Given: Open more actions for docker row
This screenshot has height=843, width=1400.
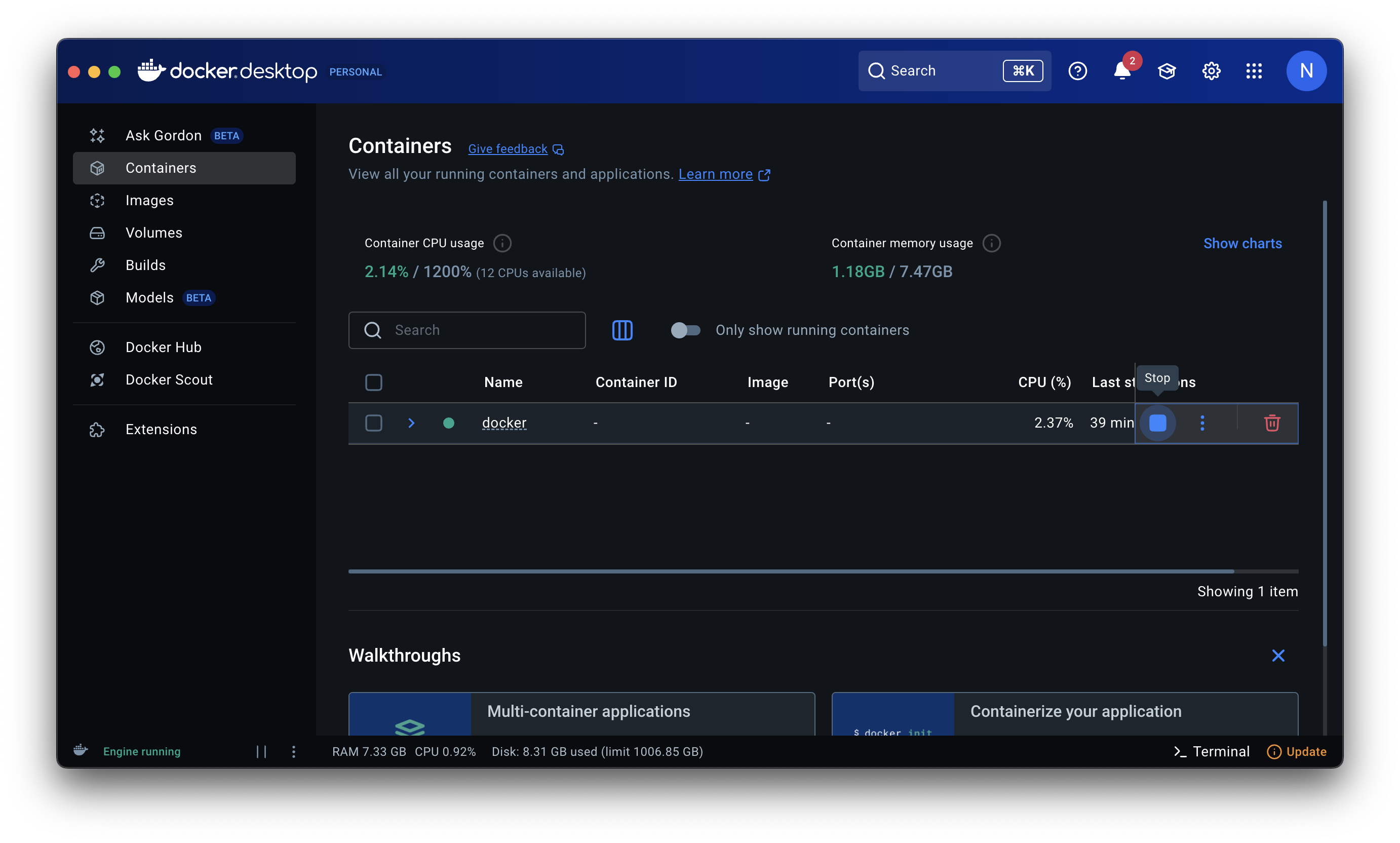Looking at the screenshot, I should tap(1202, 423).
